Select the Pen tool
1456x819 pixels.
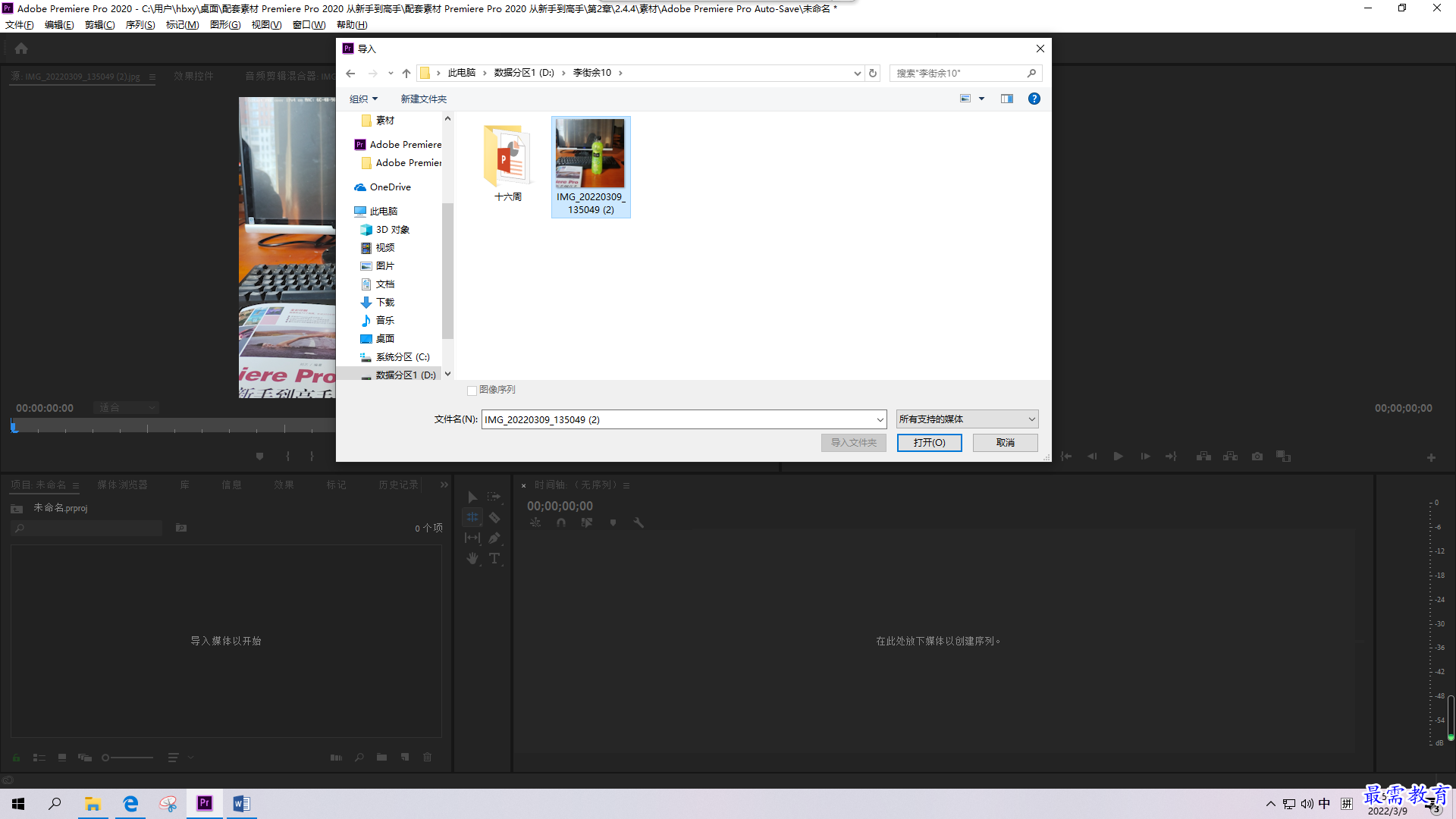pos(494,538)
